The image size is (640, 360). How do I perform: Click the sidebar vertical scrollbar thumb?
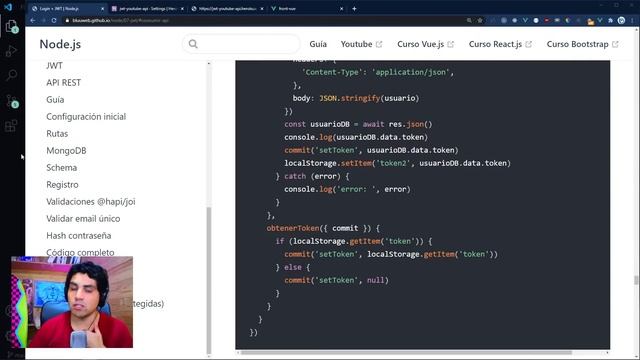(209, 280)
